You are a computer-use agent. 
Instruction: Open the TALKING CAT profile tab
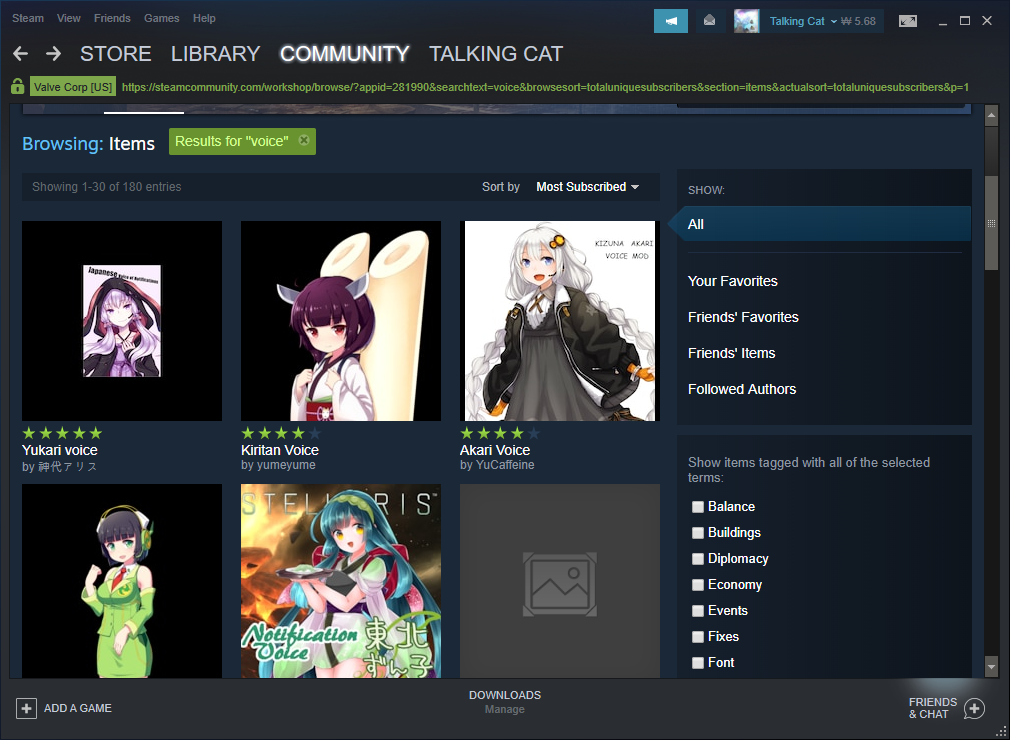(x=496, y=53)
